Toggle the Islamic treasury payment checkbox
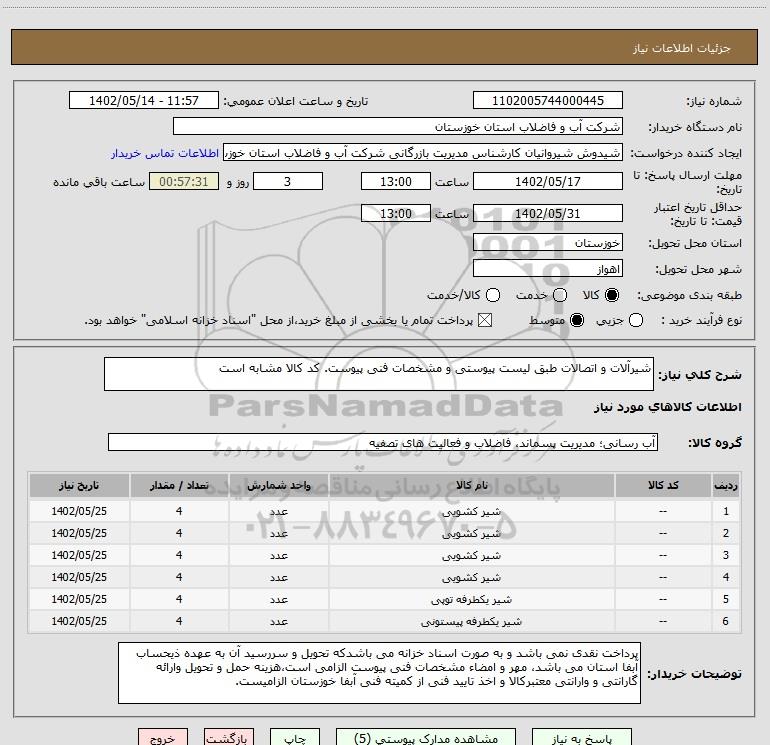This screenshot has width=770, height=745. pyautogui.click(x=485, y=320)
